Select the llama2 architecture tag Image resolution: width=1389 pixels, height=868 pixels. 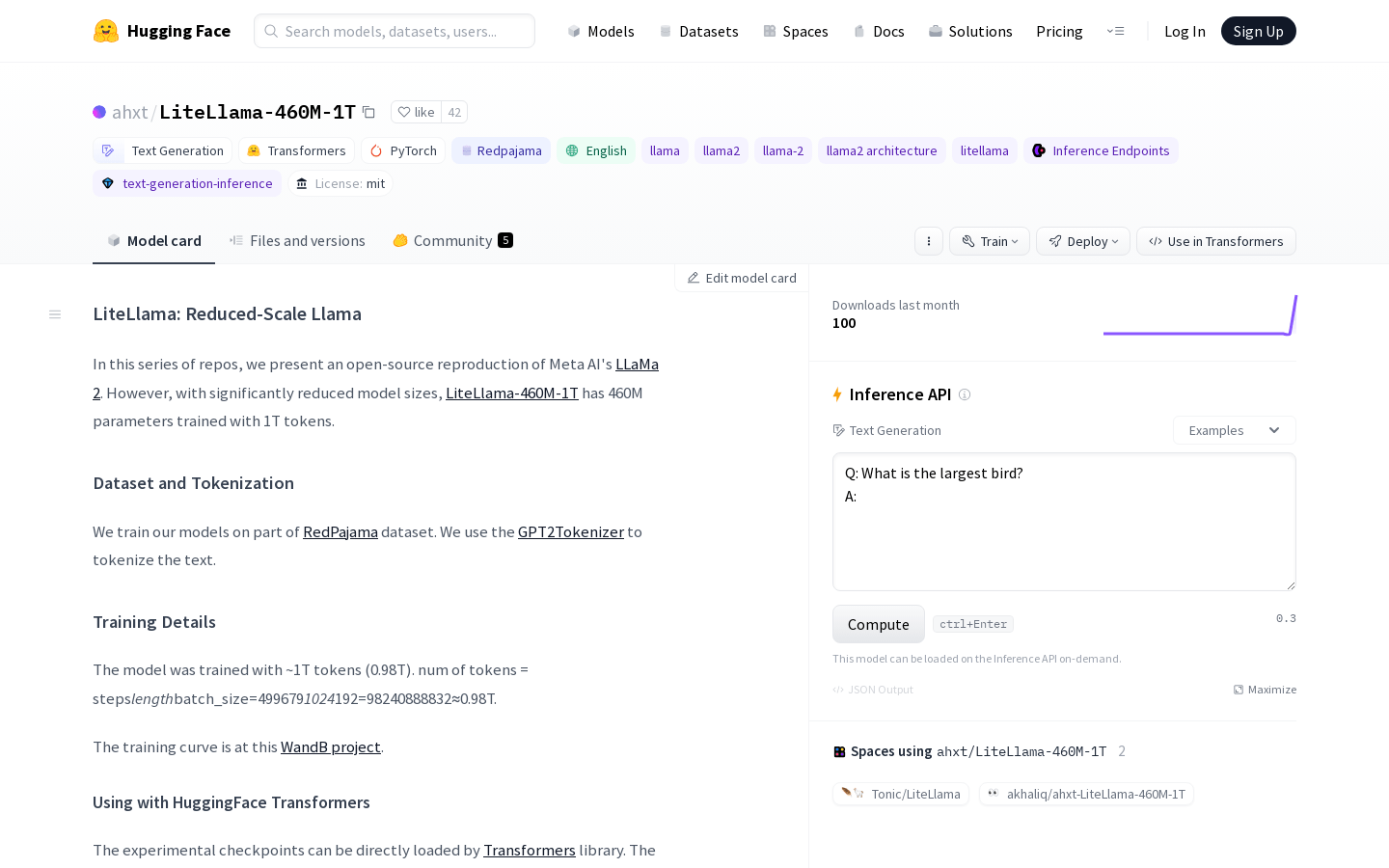click(882, 150)
